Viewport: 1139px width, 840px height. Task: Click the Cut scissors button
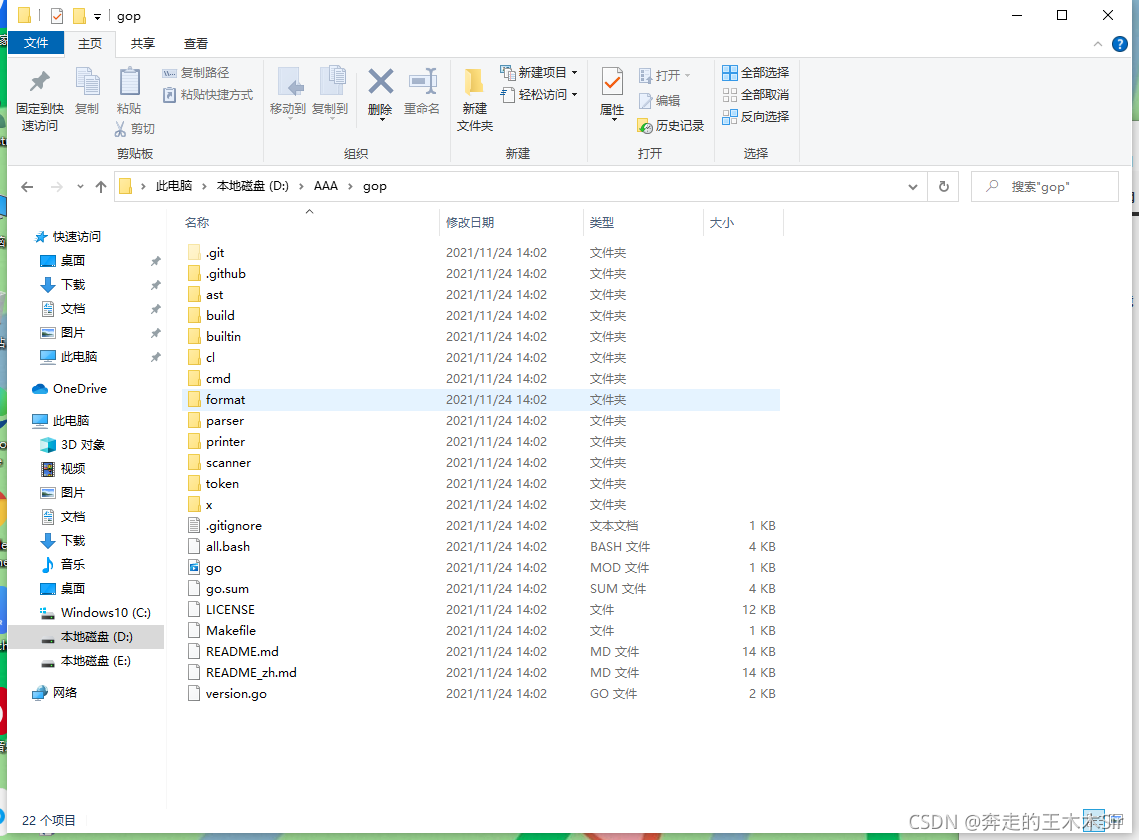tap(134, 129)
